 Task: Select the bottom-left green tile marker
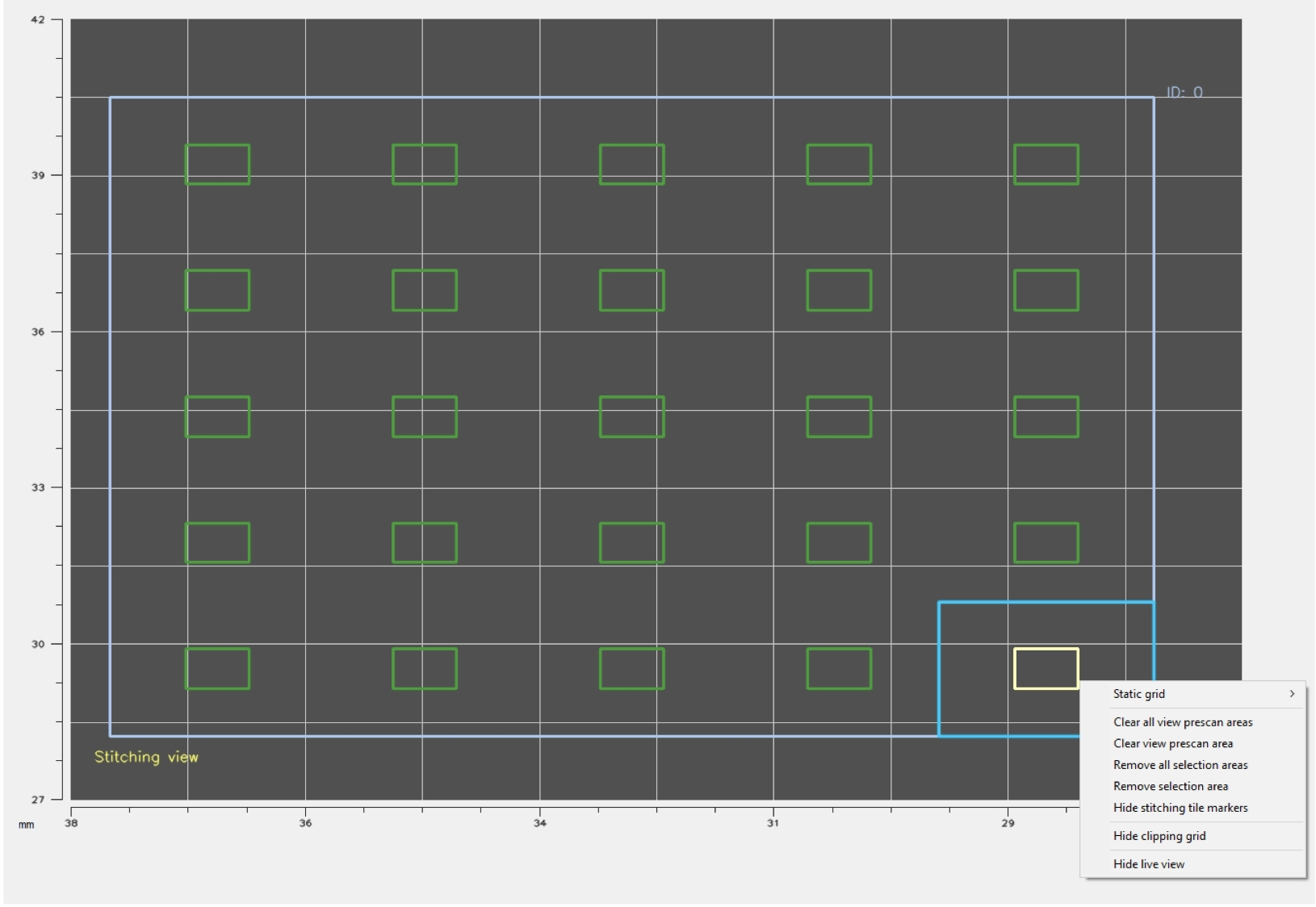pyautogui.click(x=217, y=669)
